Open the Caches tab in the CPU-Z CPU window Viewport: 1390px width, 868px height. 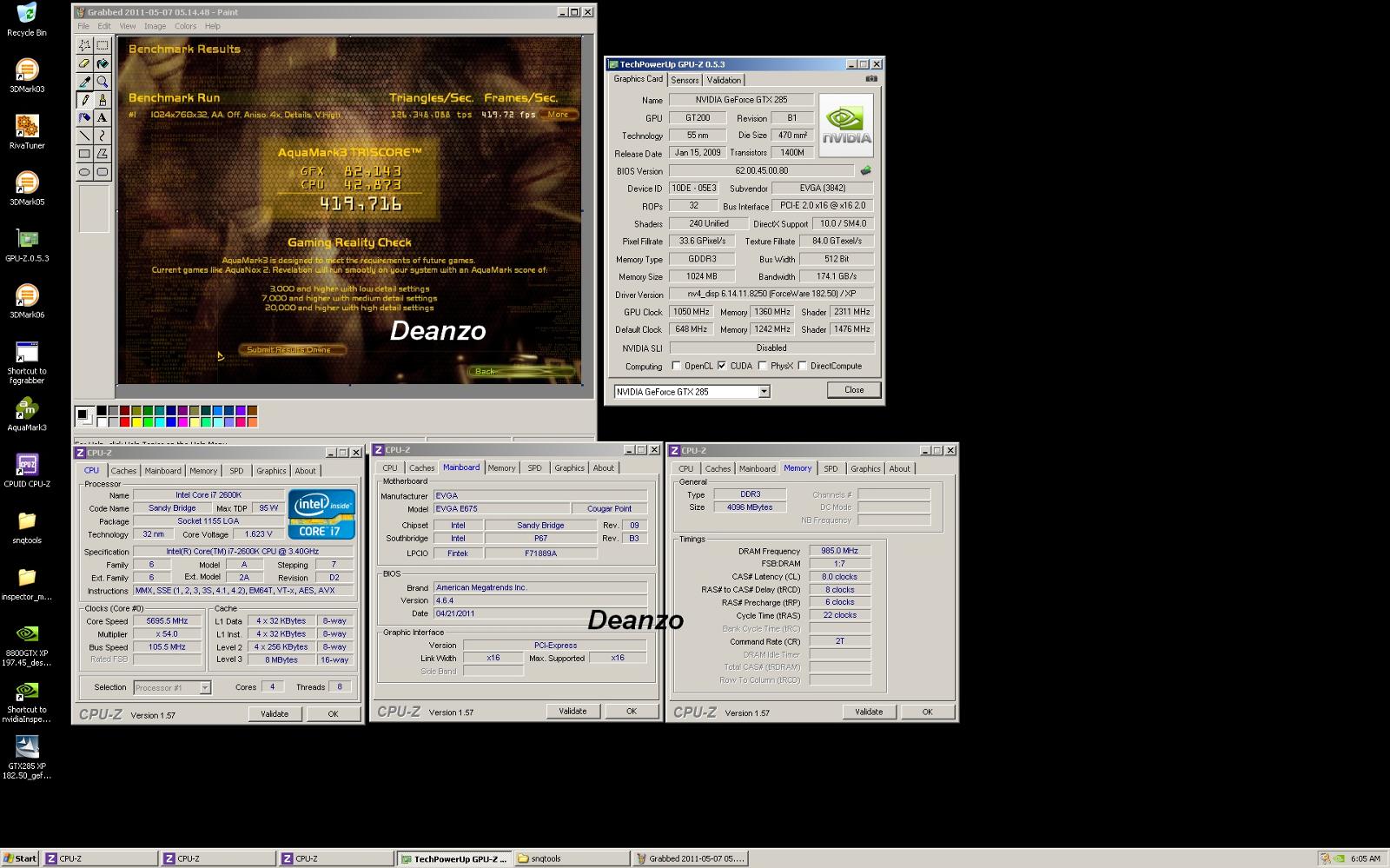coord(123,471)
